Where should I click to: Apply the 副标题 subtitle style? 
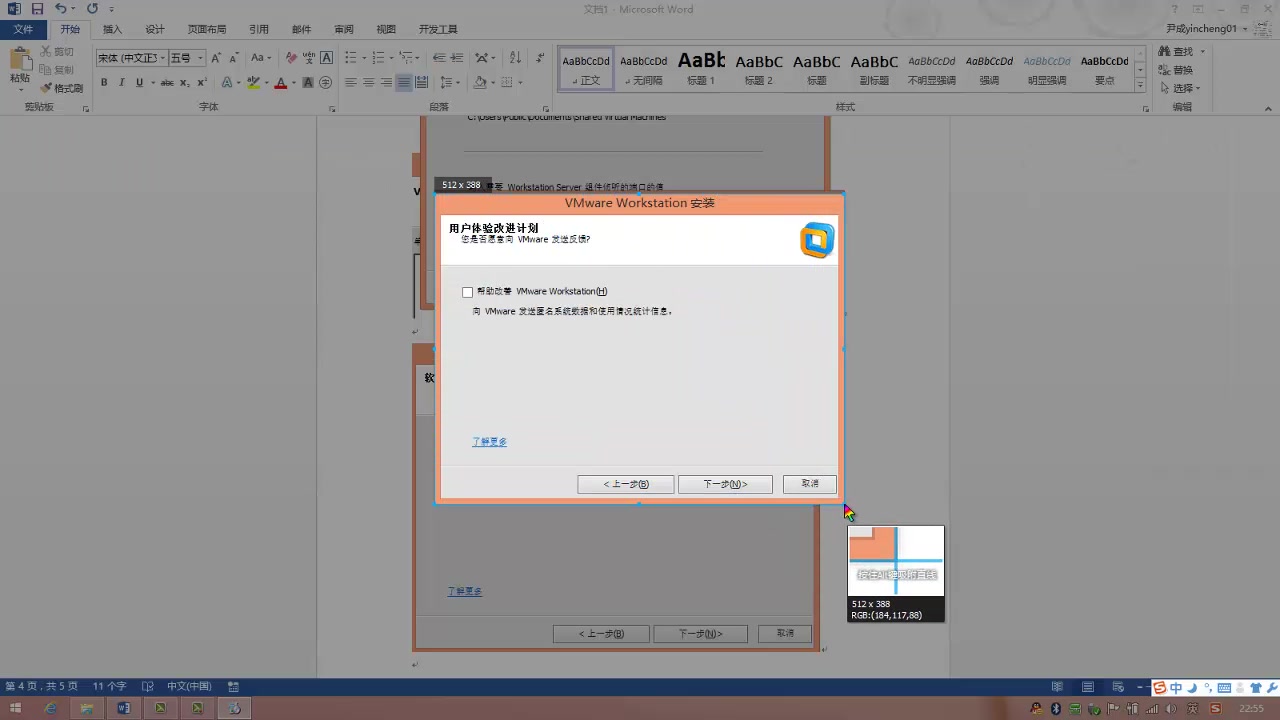pos(874,68)
